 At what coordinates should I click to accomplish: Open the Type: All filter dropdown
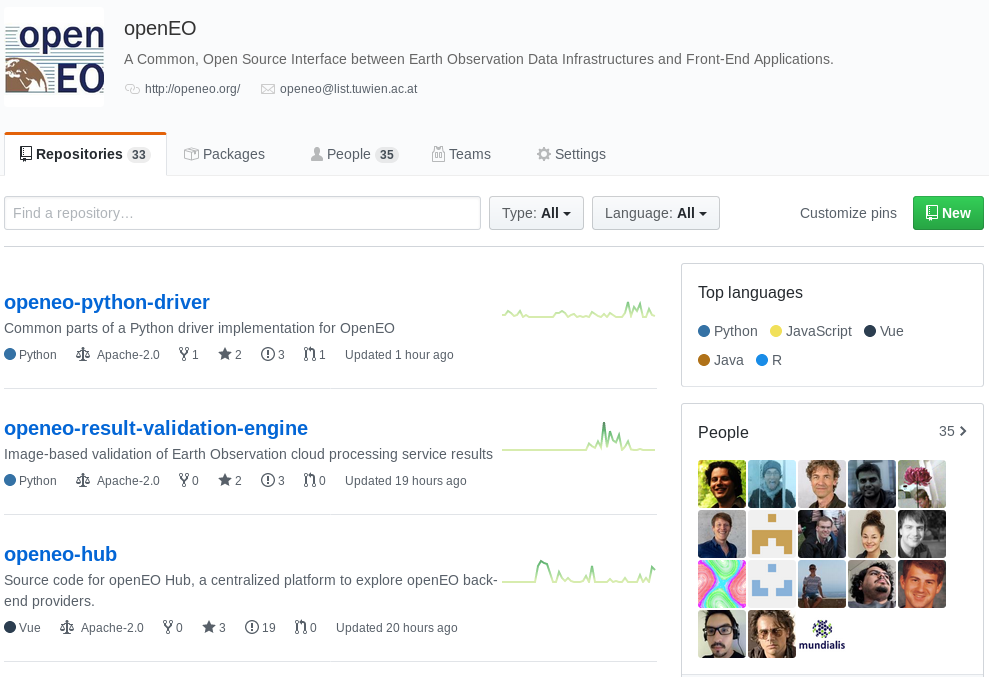pos(536,213)
